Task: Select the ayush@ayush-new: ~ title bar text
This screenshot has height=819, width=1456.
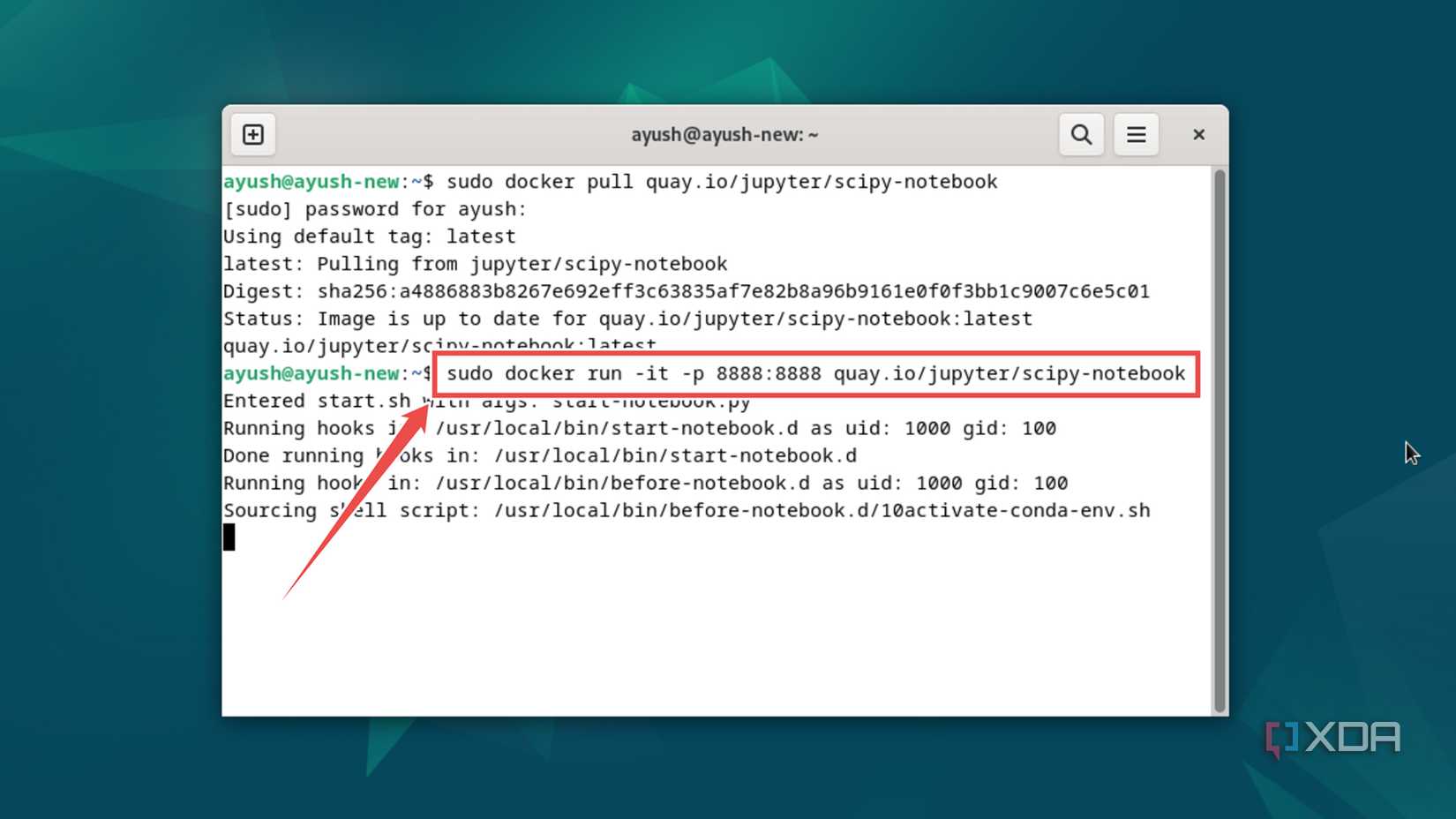Action: 724,134
